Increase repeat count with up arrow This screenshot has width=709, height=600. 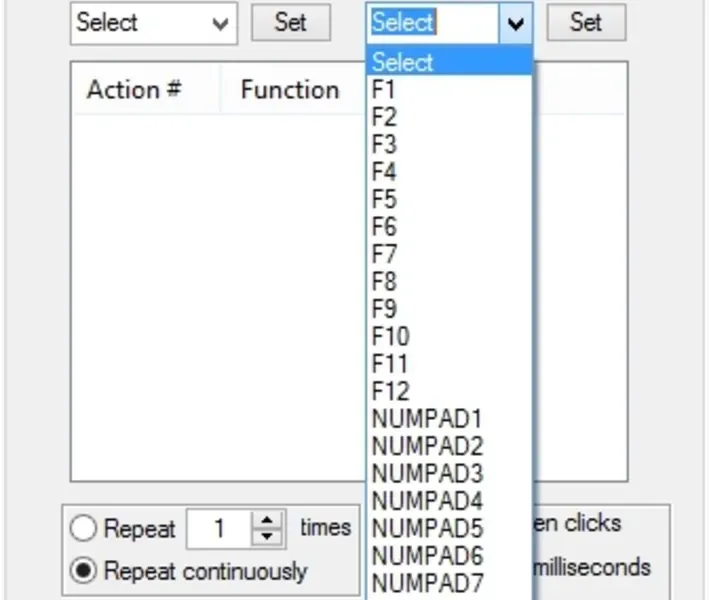[266, 521]
